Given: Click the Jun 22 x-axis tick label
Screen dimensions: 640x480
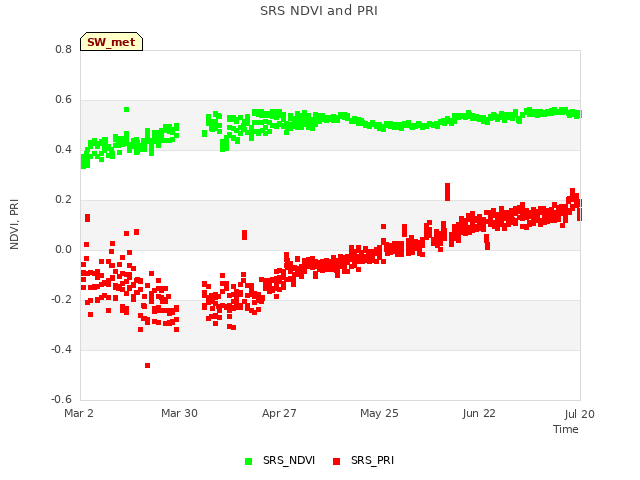Looking at the screenshot, I should tap(479, 413).
